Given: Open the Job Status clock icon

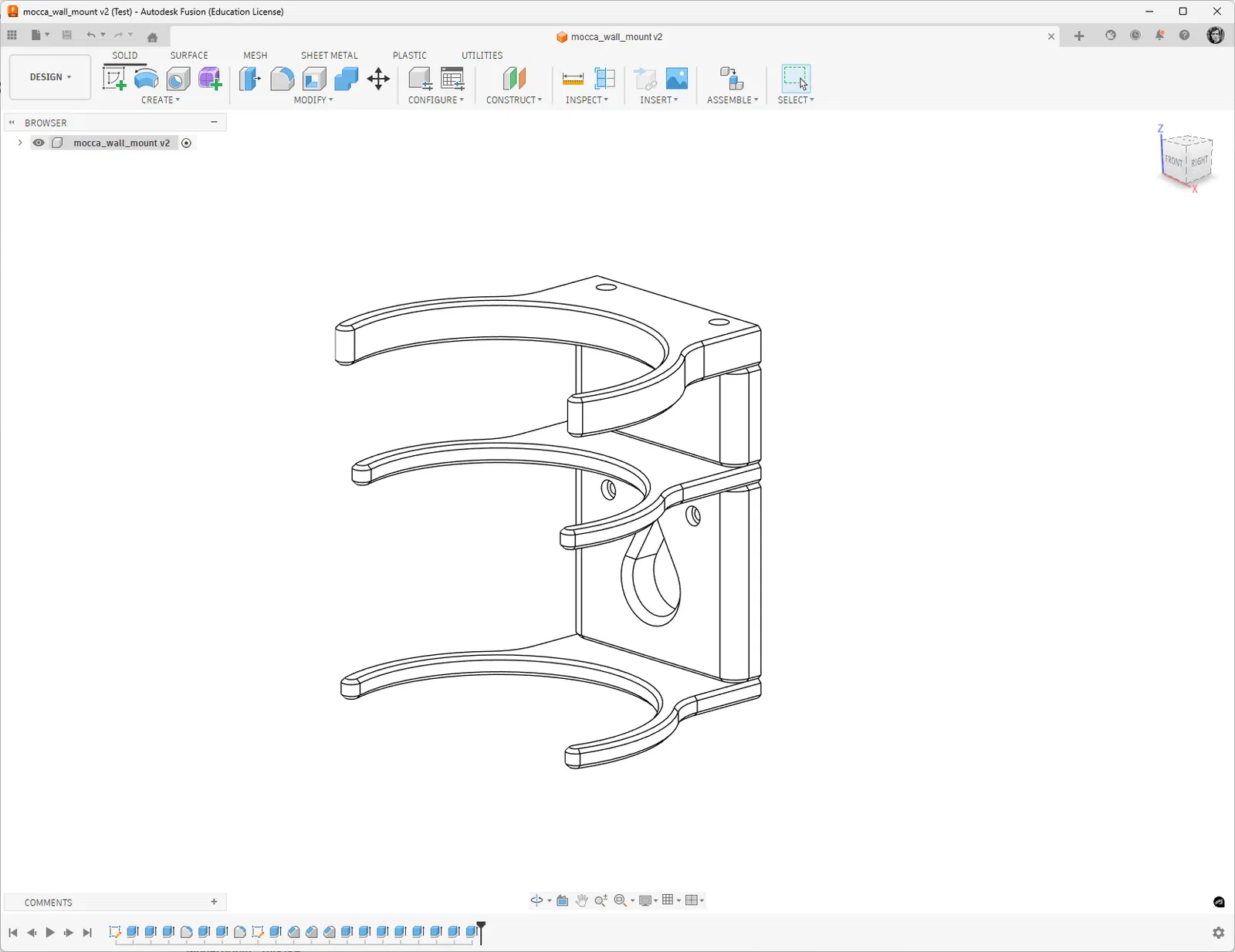Looking at the screenshot, I should [1135, 35].
